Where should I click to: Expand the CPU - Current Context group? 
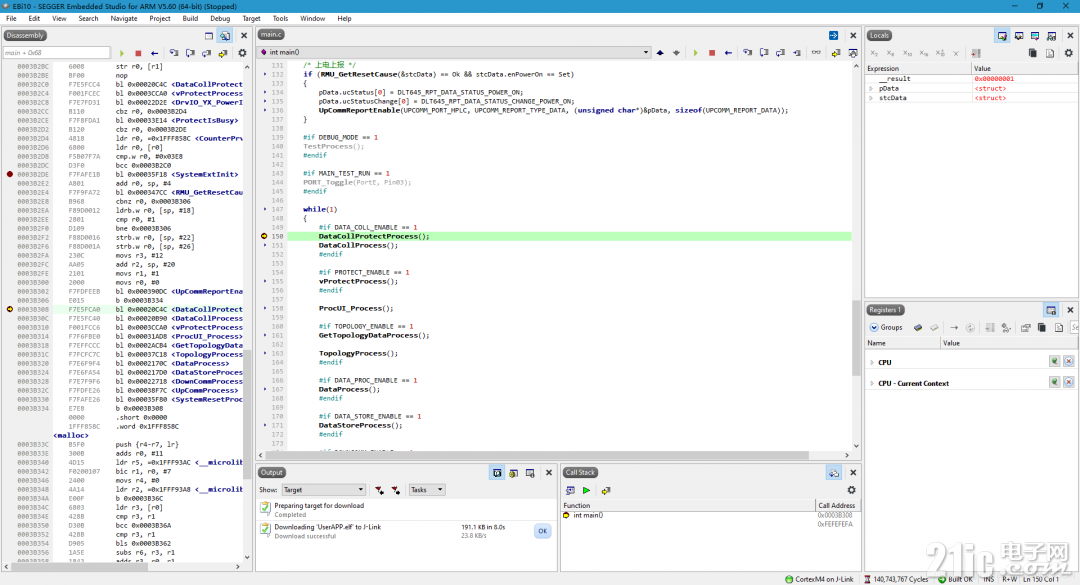coord(872,383)
